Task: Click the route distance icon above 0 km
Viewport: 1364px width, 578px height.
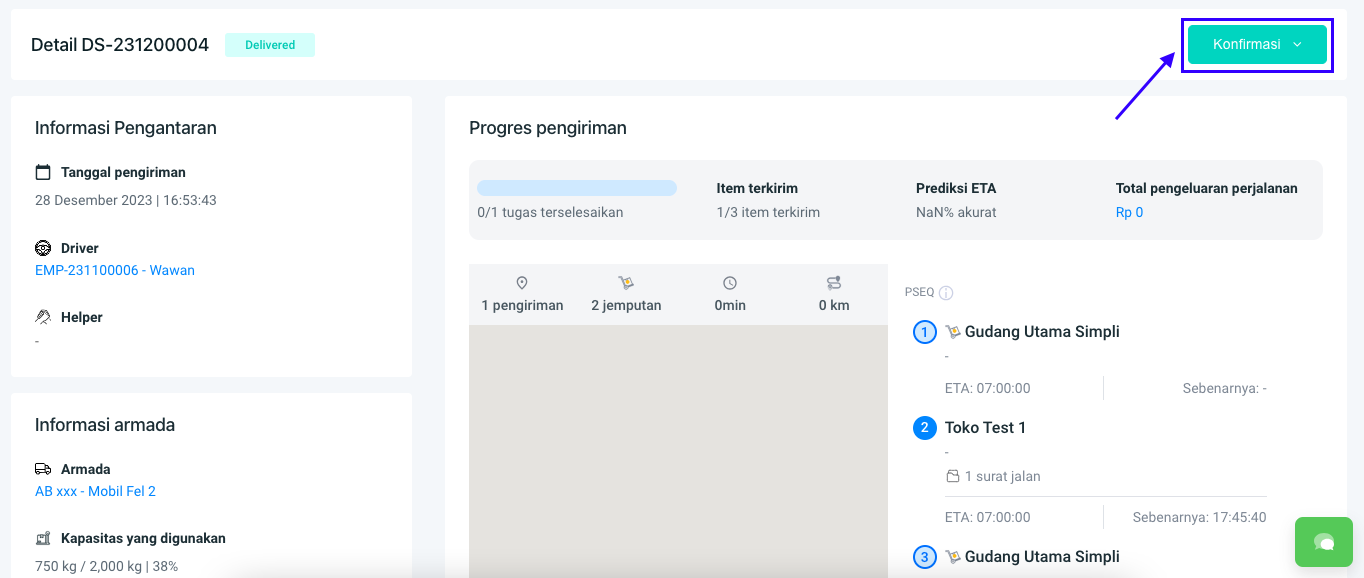Action: 834,283
